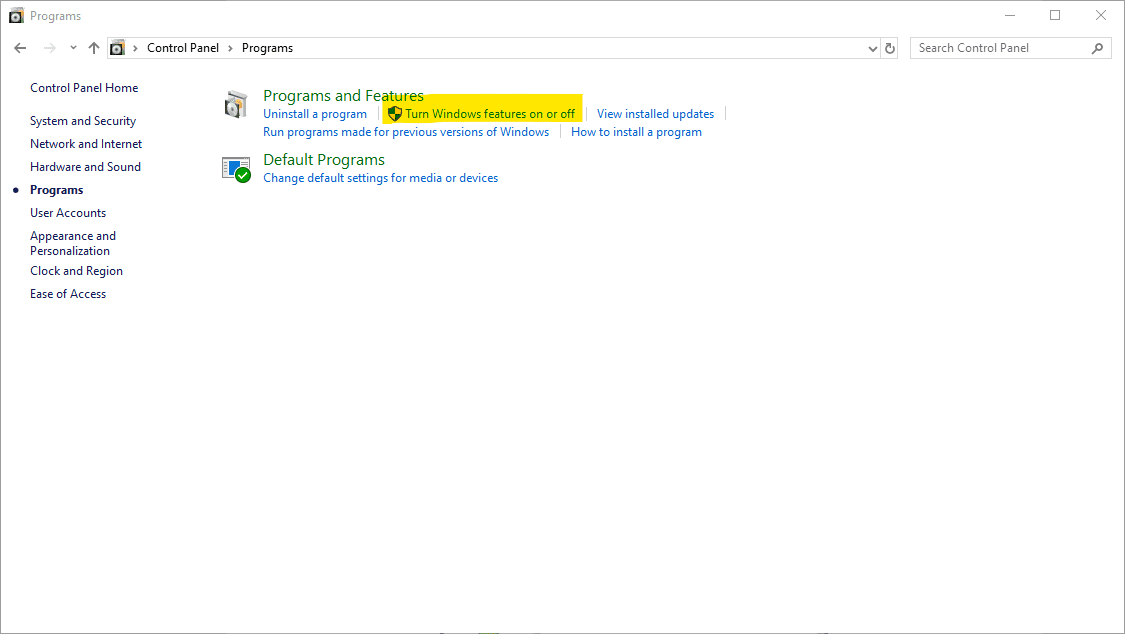The height and width of the screenshot is (634, 1125).
Task: Click the Back arrow navigation button
Action: [x=20, y=48]
